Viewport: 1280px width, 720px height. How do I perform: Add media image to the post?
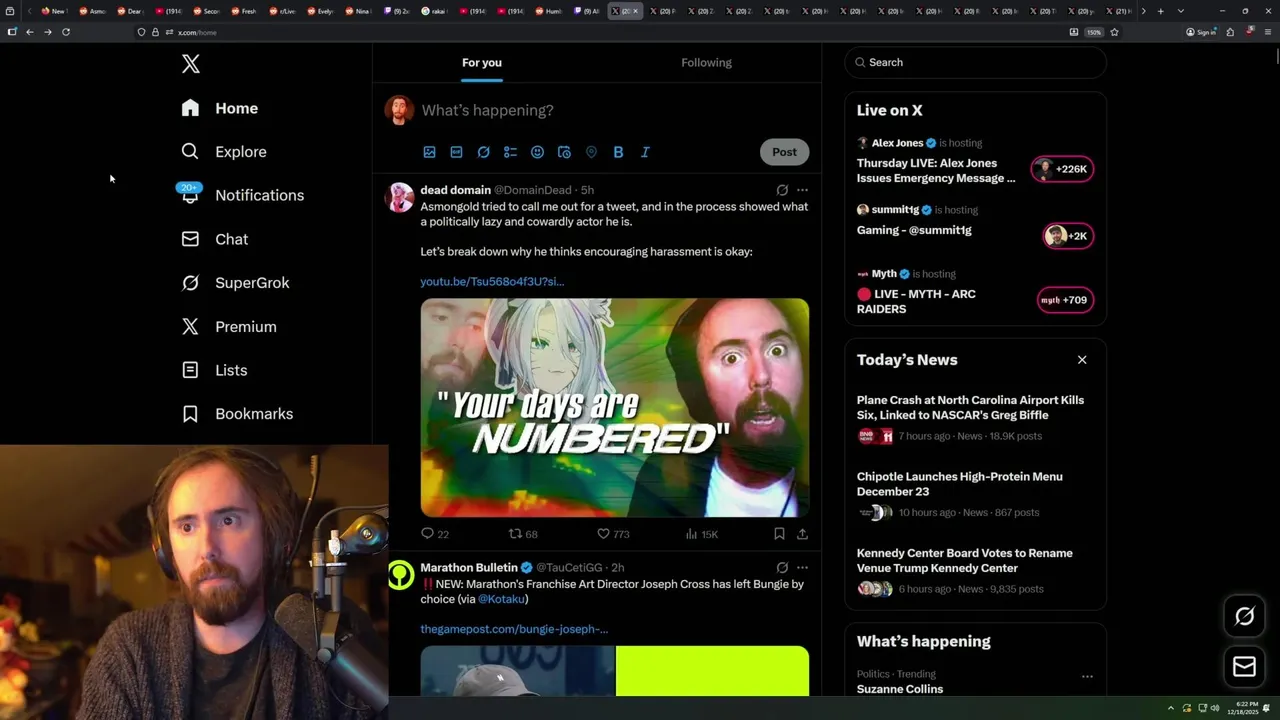pyautogui.click(x=429, y=152)
